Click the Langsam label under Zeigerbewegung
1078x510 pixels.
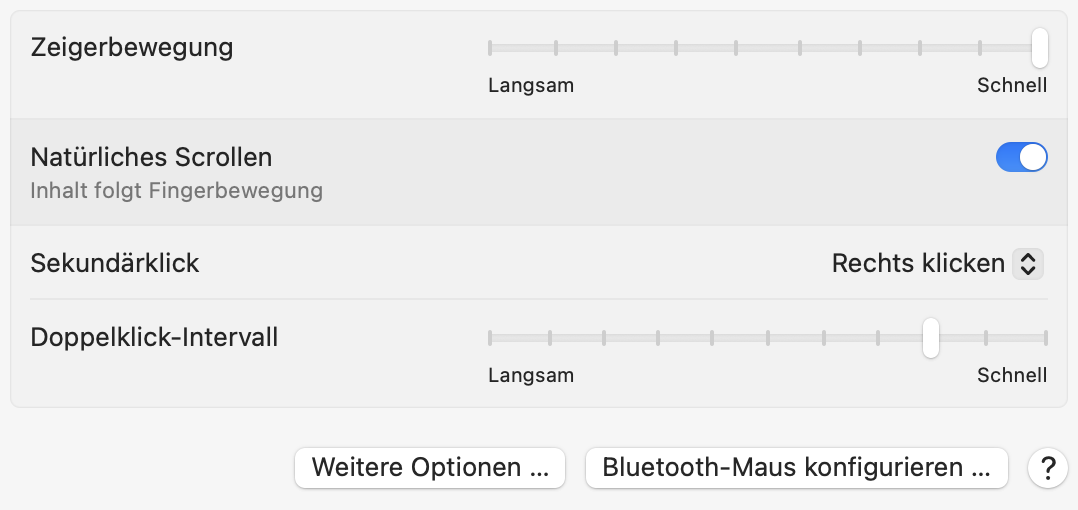tap(531, 85)
